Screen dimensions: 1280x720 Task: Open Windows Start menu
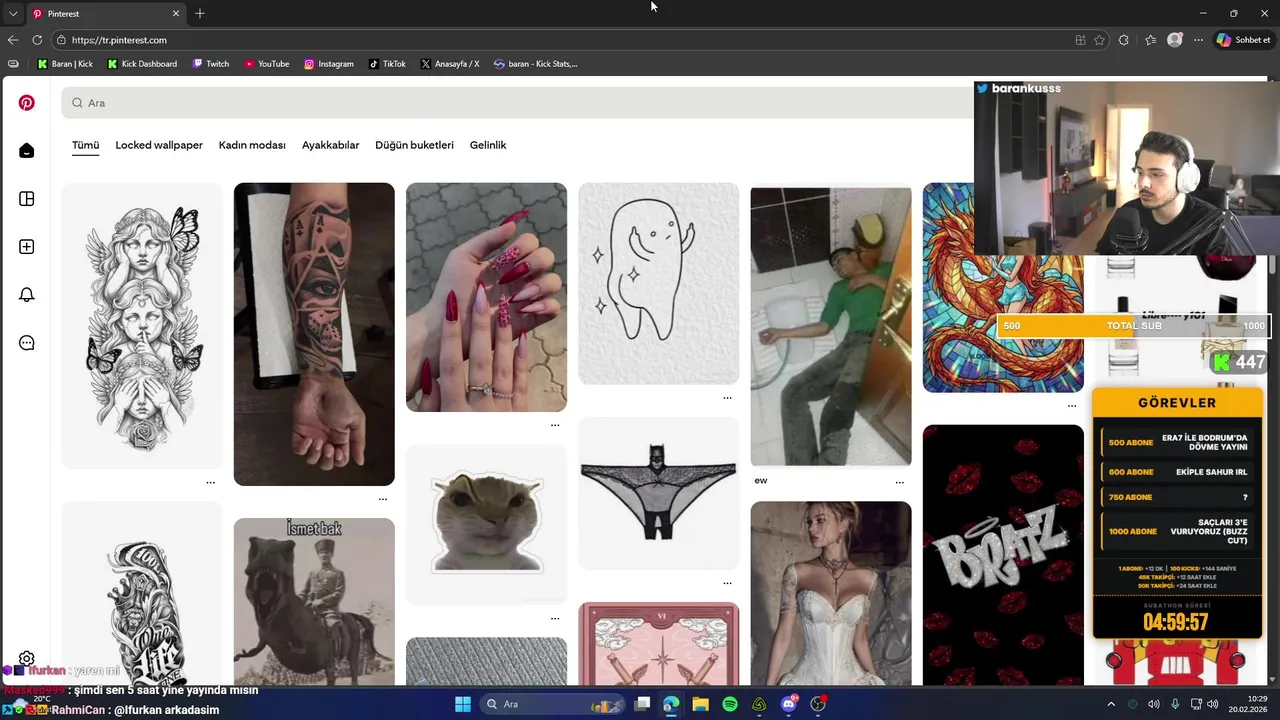(x=463, y=704)
